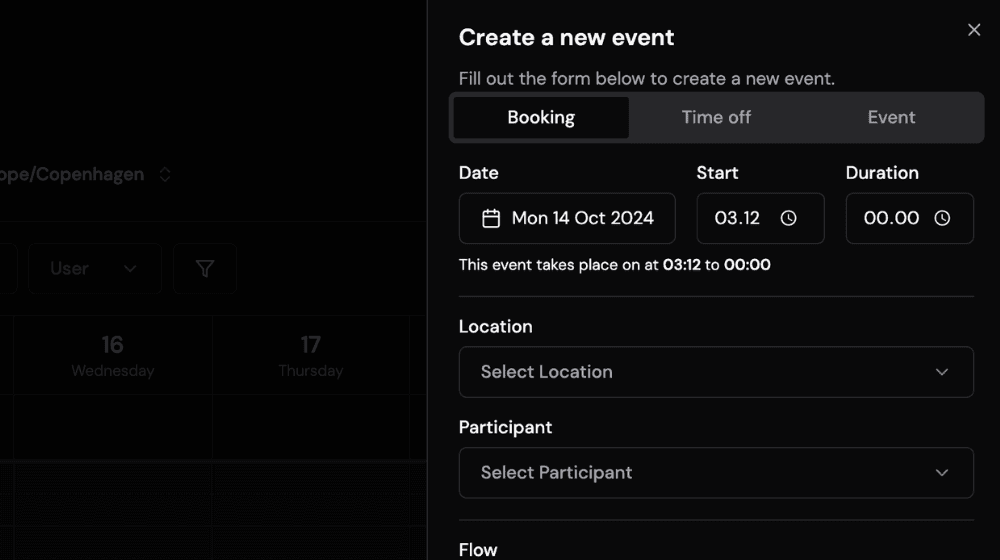Open the User filter dropdown
The height and width of the screenshot is (560, 1000).
[94, 269]
